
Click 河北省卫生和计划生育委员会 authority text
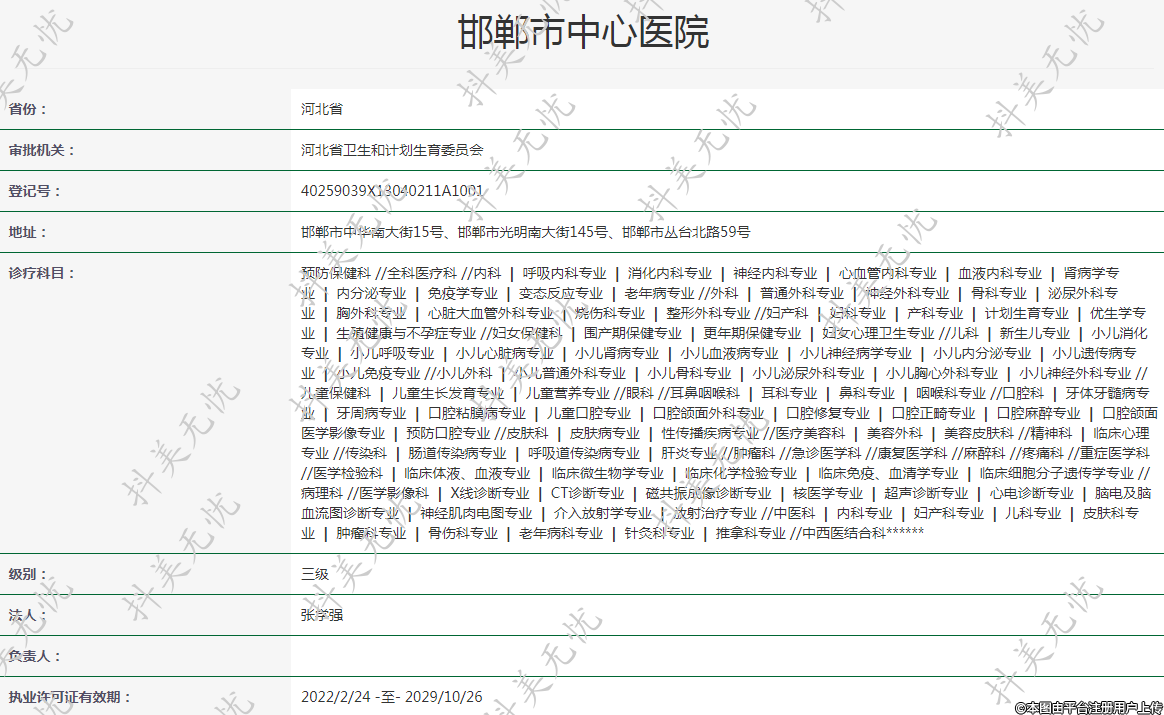[392, 150]
